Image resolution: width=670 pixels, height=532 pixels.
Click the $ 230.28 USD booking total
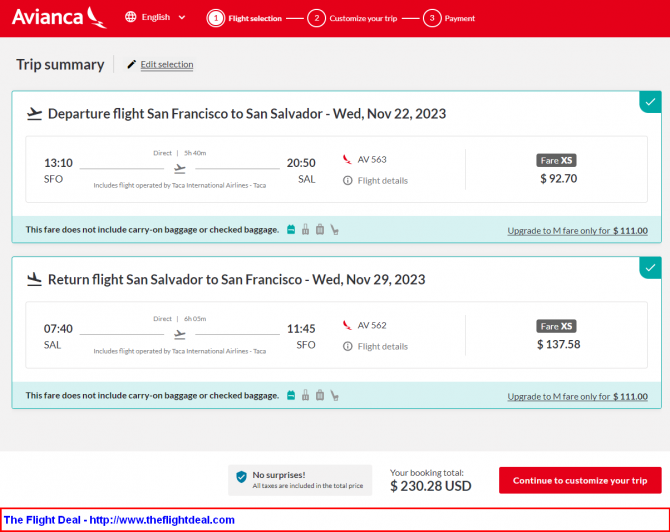[x=430, y=486]
